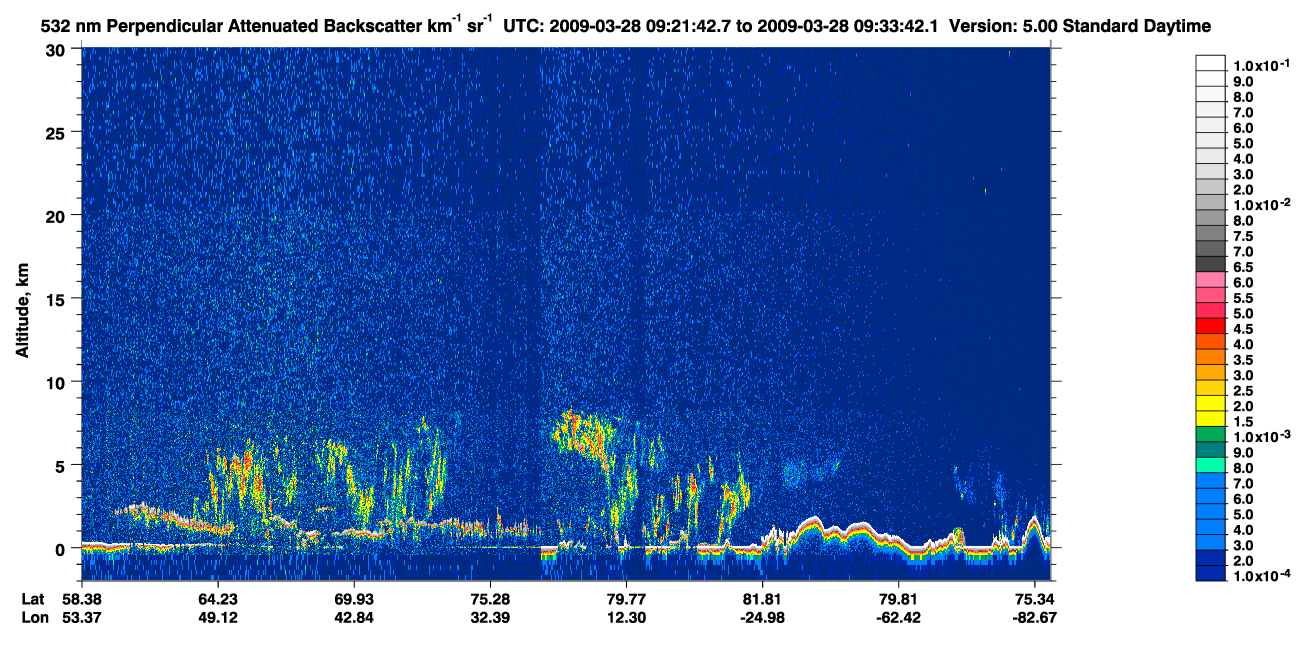This screenshot has height=667, width=1300.
Task: Click the longitude value 42.84
Action: click(353, 617)
